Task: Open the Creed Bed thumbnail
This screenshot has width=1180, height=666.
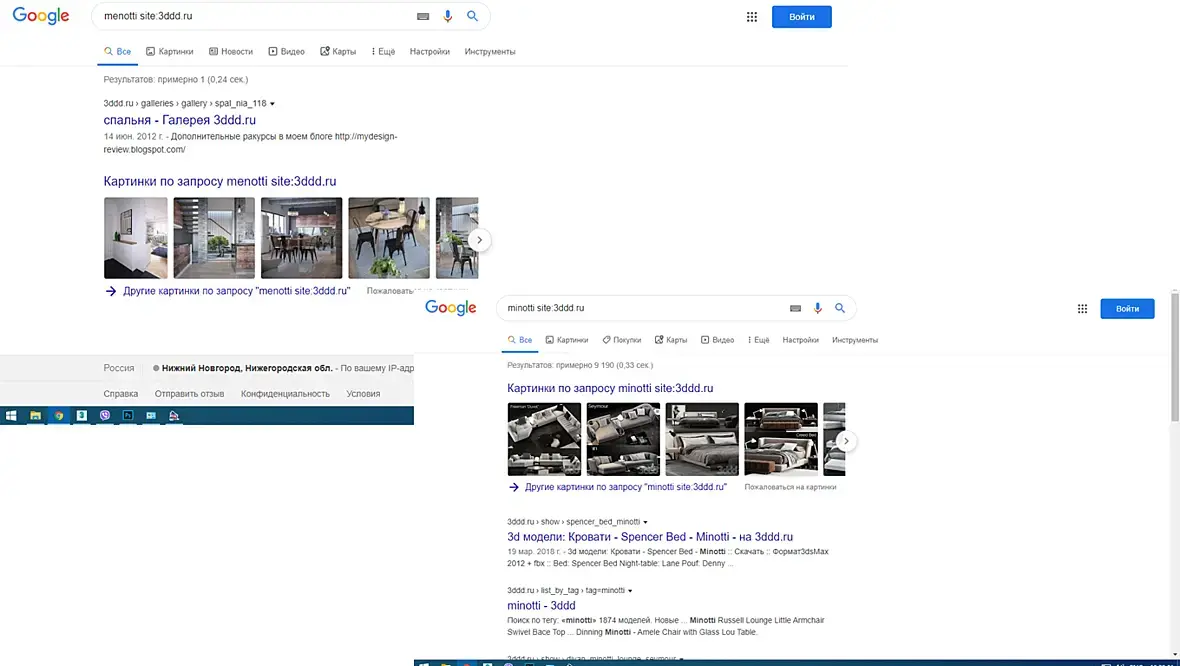Action: [781, 439]
